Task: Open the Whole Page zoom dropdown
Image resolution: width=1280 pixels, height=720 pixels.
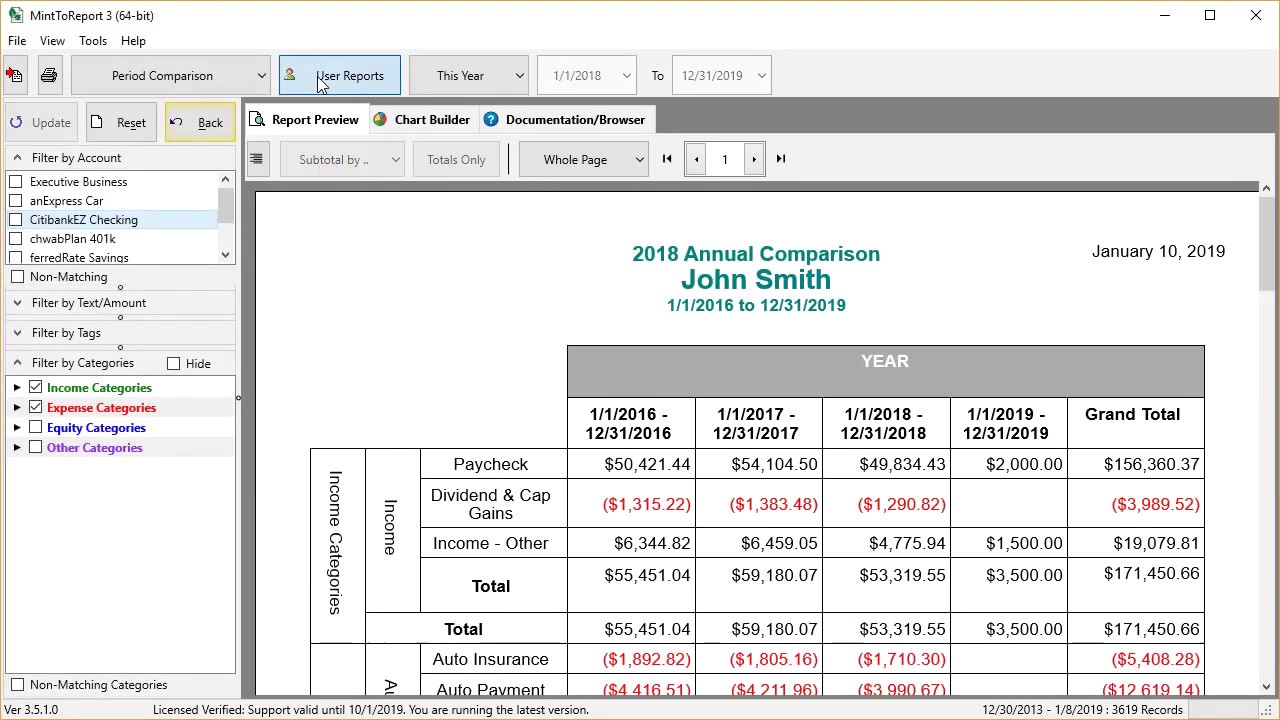Action: point(584,160)
